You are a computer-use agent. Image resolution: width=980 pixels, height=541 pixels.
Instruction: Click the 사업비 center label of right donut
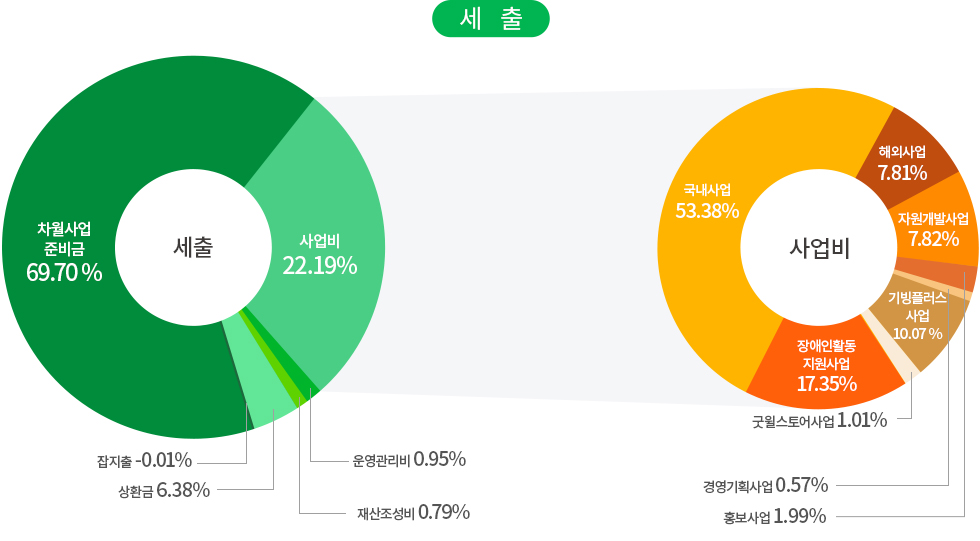point(819,248)
